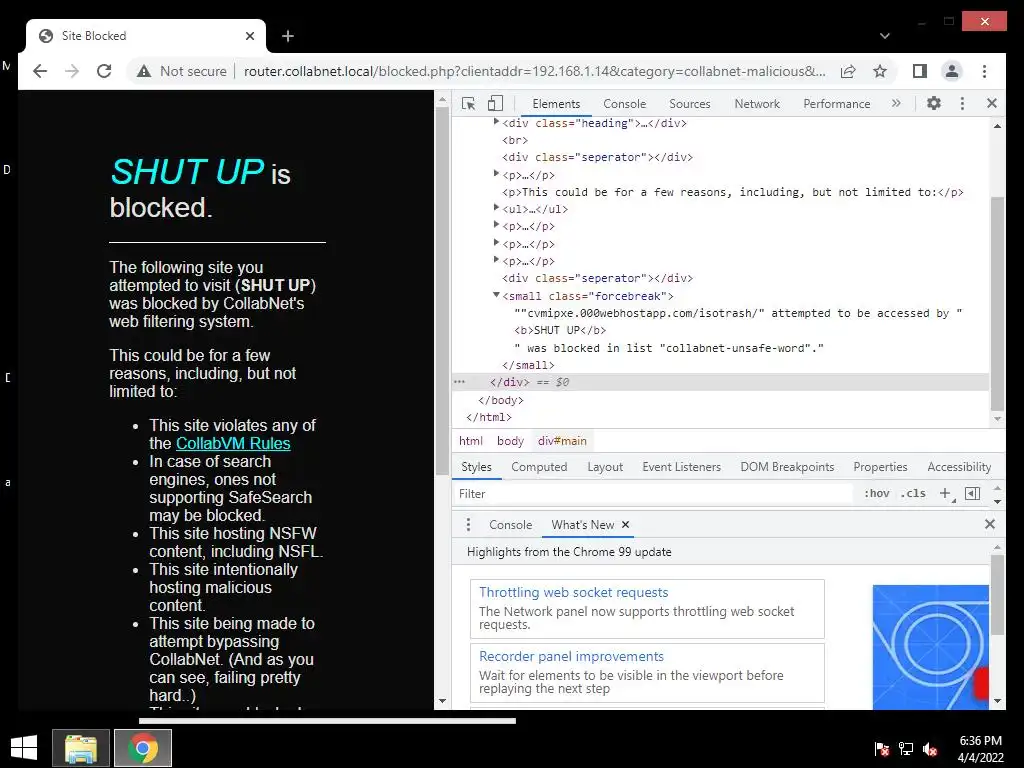The height and width of the screenshot is (768, 1024).
Task: Bookmark this page with the star
Action: [880, 71]
